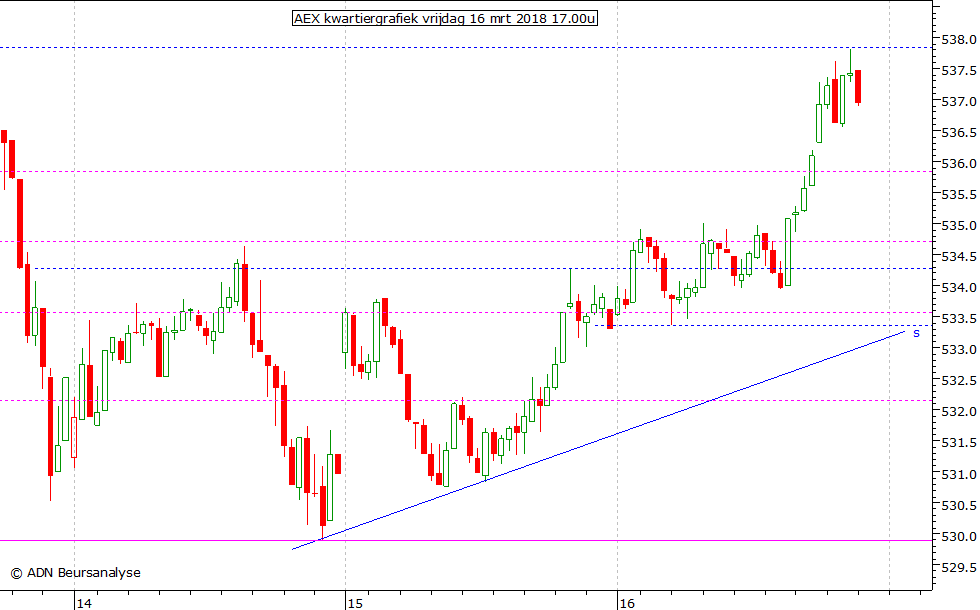The width and height of the screenshot is (980, 610).
Task: Click the 537.5 price axis label
Action: click(x=959, y=71)
